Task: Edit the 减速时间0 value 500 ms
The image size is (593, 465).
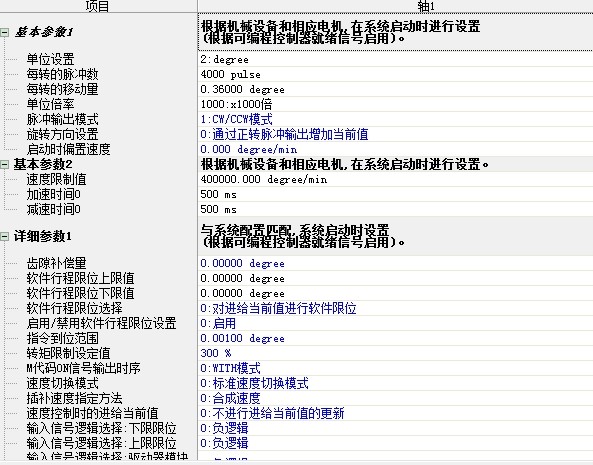Action: pyautogui.click(x=395, y=209)
